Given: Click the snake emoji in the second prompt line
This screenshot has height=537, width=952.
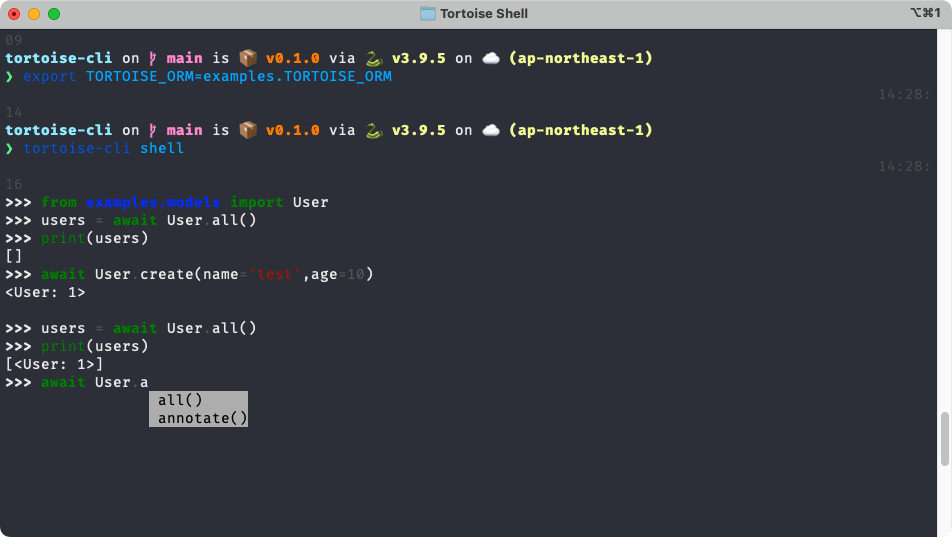Looking at the screenshot, I should 373,130.
